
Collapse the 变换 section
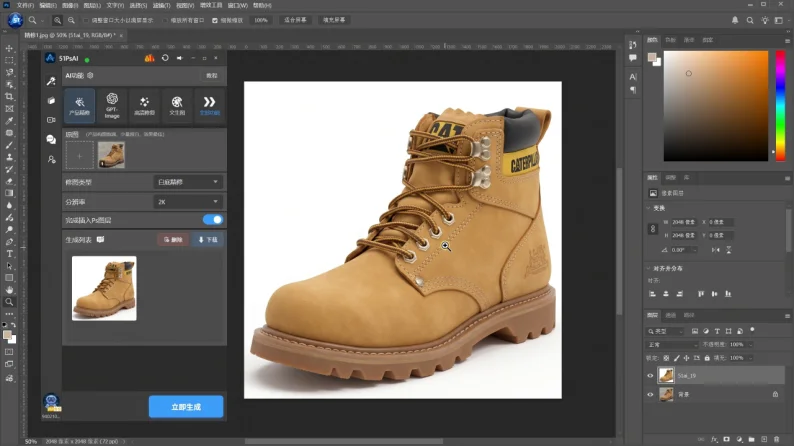pyautogui.click(x=649, y=208)
